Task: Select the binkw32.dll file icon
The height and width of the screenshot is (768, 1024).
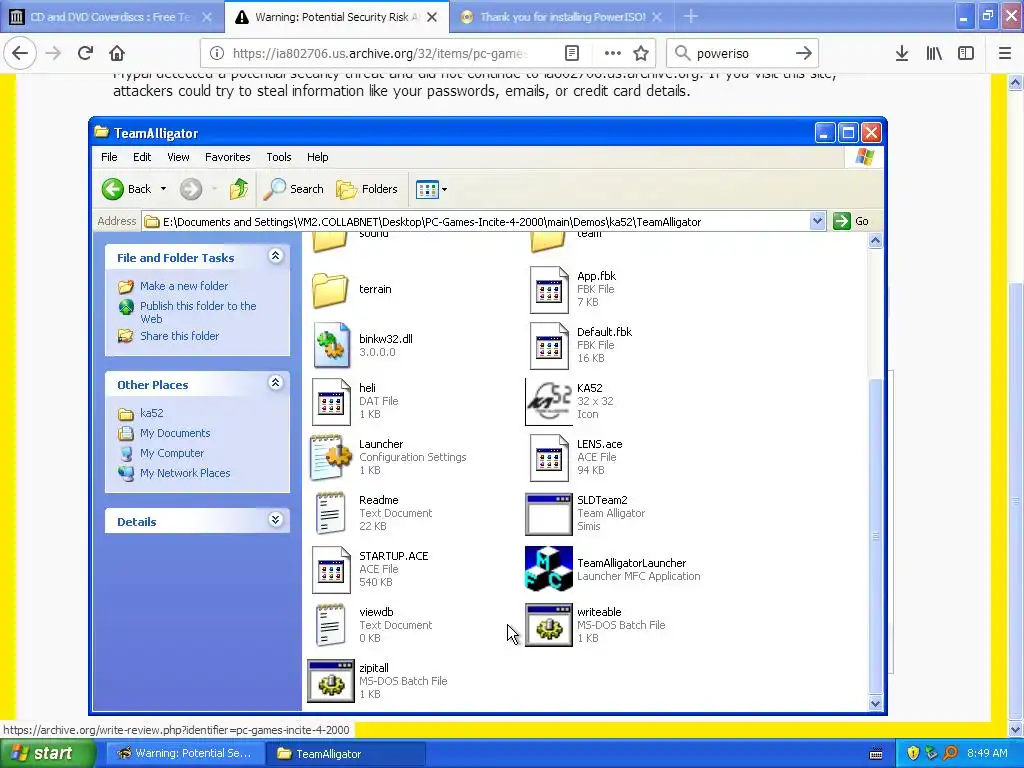Action: click(331, 345)
